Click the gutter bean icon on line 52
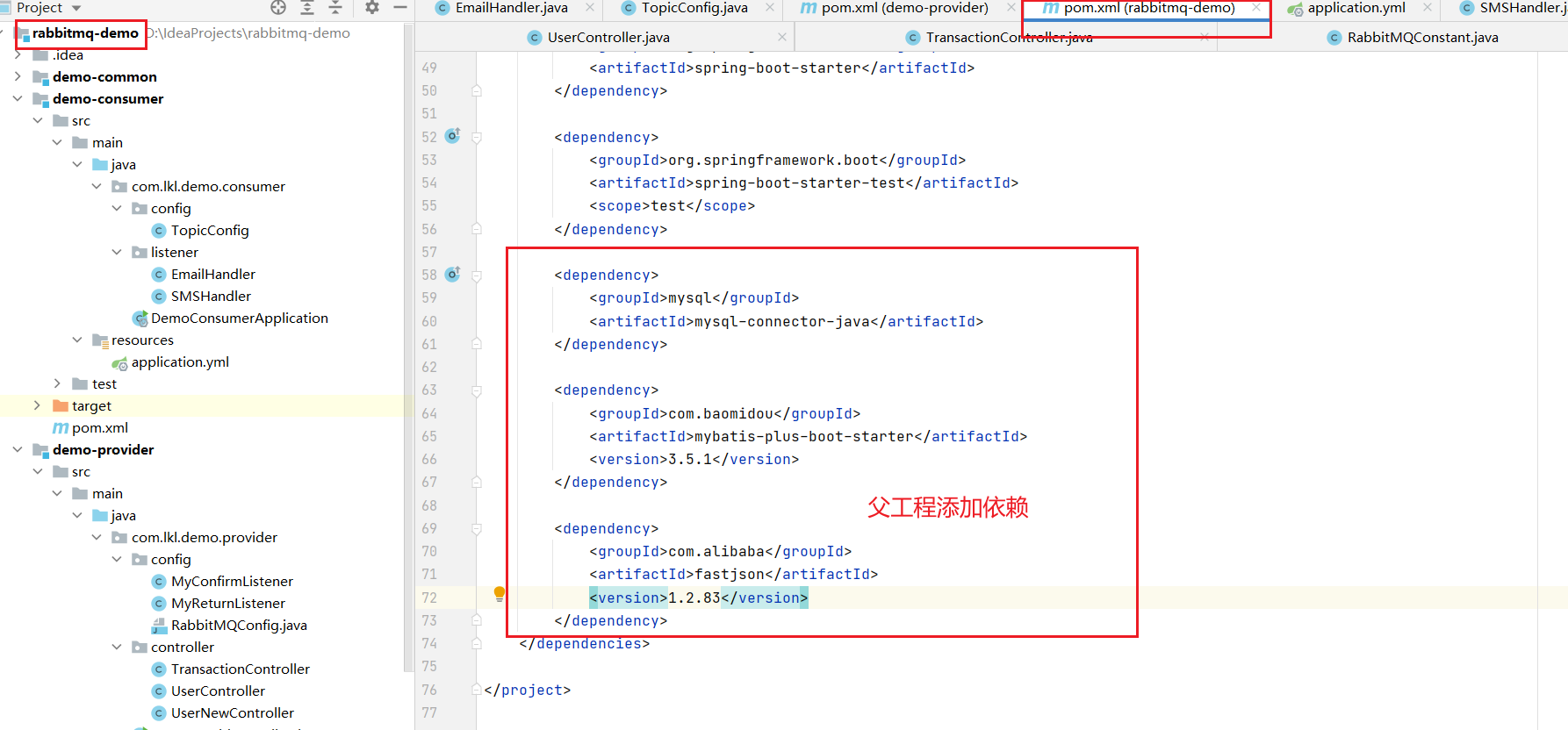 pos(453,136)
